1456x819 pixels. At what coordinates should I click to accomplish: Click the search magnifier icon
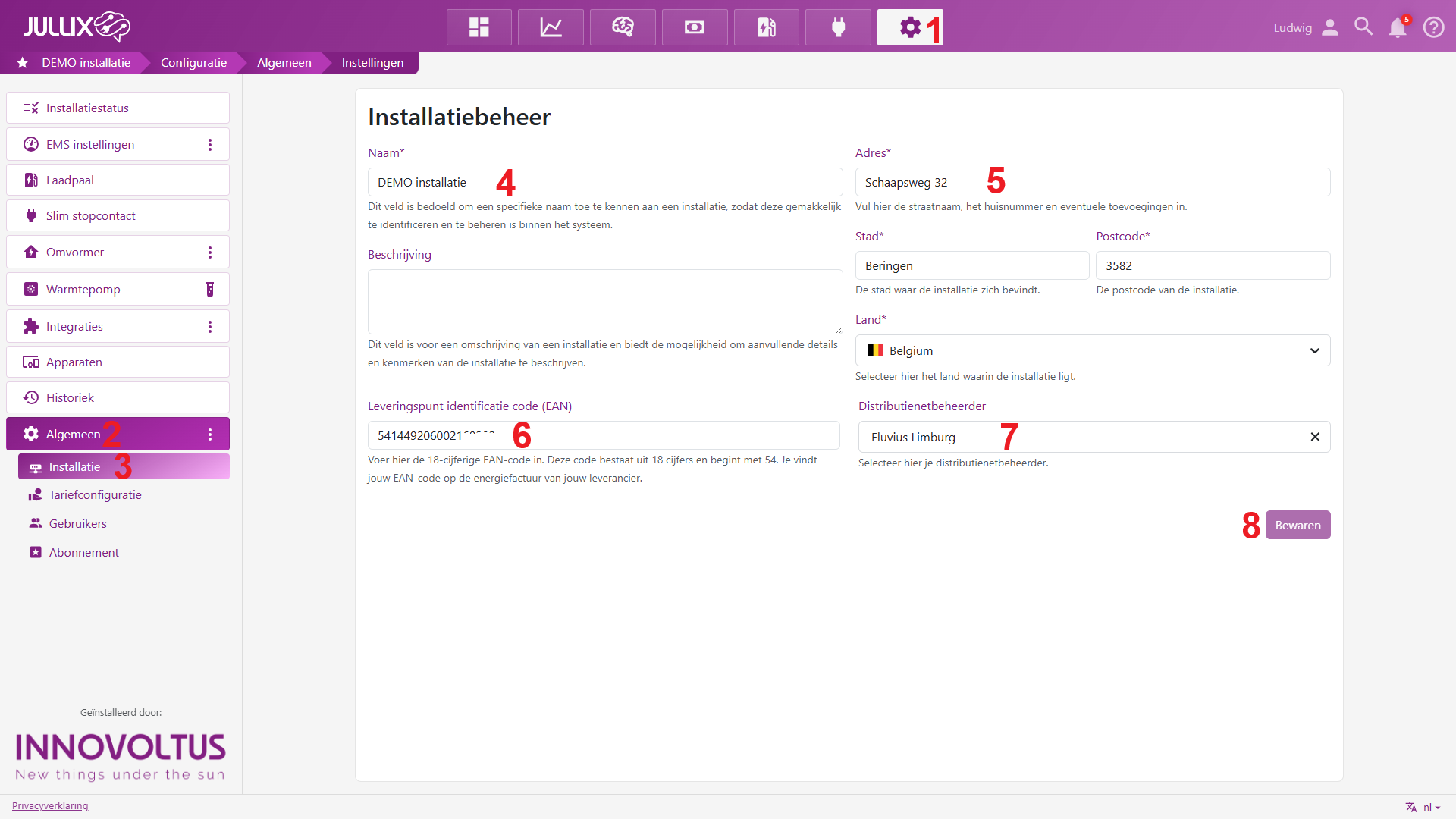pyautogui.click(x=1363, y=27)
